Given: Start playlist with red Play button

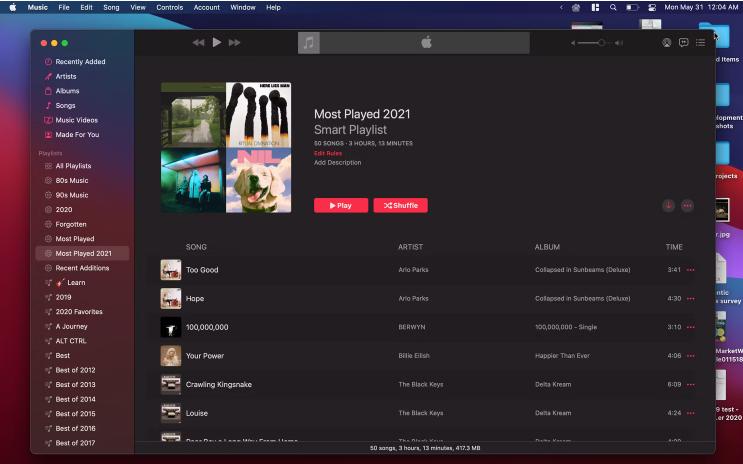Looking at the screenshot, I should click(341, 205).
